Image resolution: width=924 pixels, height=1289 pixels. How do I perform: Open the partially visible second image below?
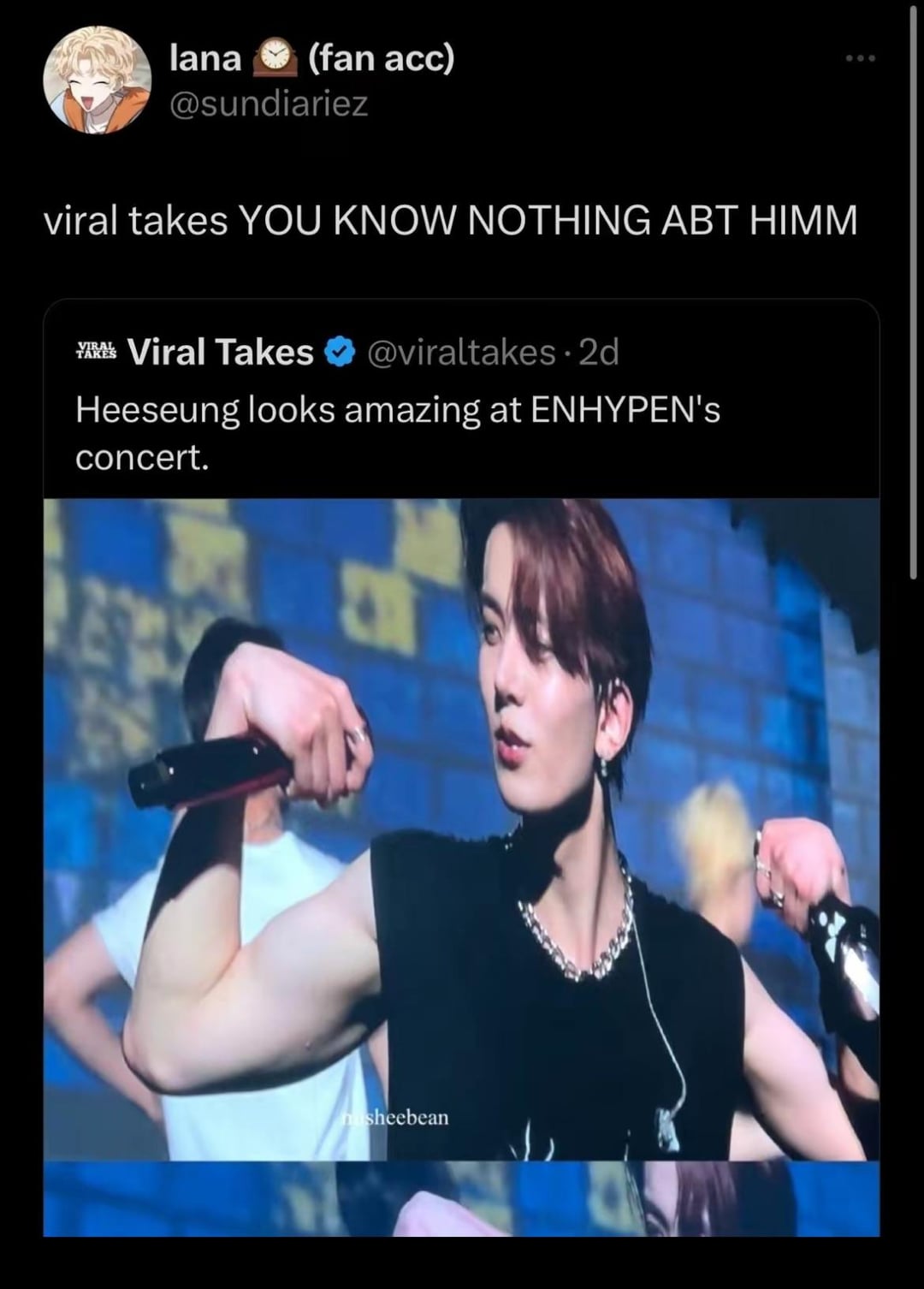[461, 1198]
